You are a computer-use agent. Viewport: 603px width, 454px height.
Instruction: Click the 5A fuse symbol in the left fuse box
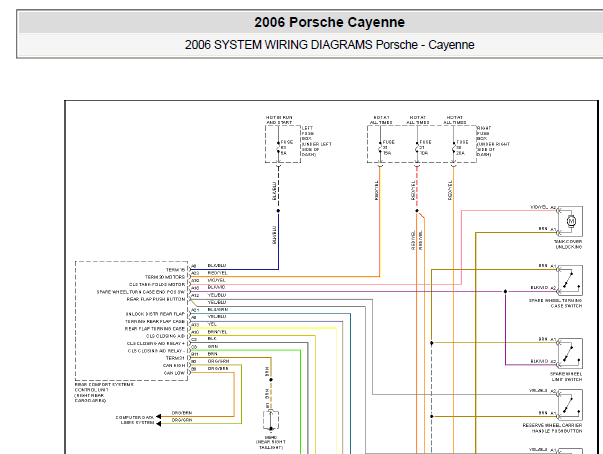click(278, 147)
